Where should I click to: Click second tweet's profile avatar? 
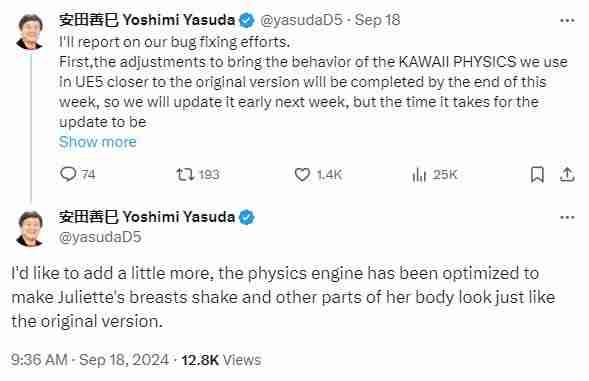[x=30, y=229]
